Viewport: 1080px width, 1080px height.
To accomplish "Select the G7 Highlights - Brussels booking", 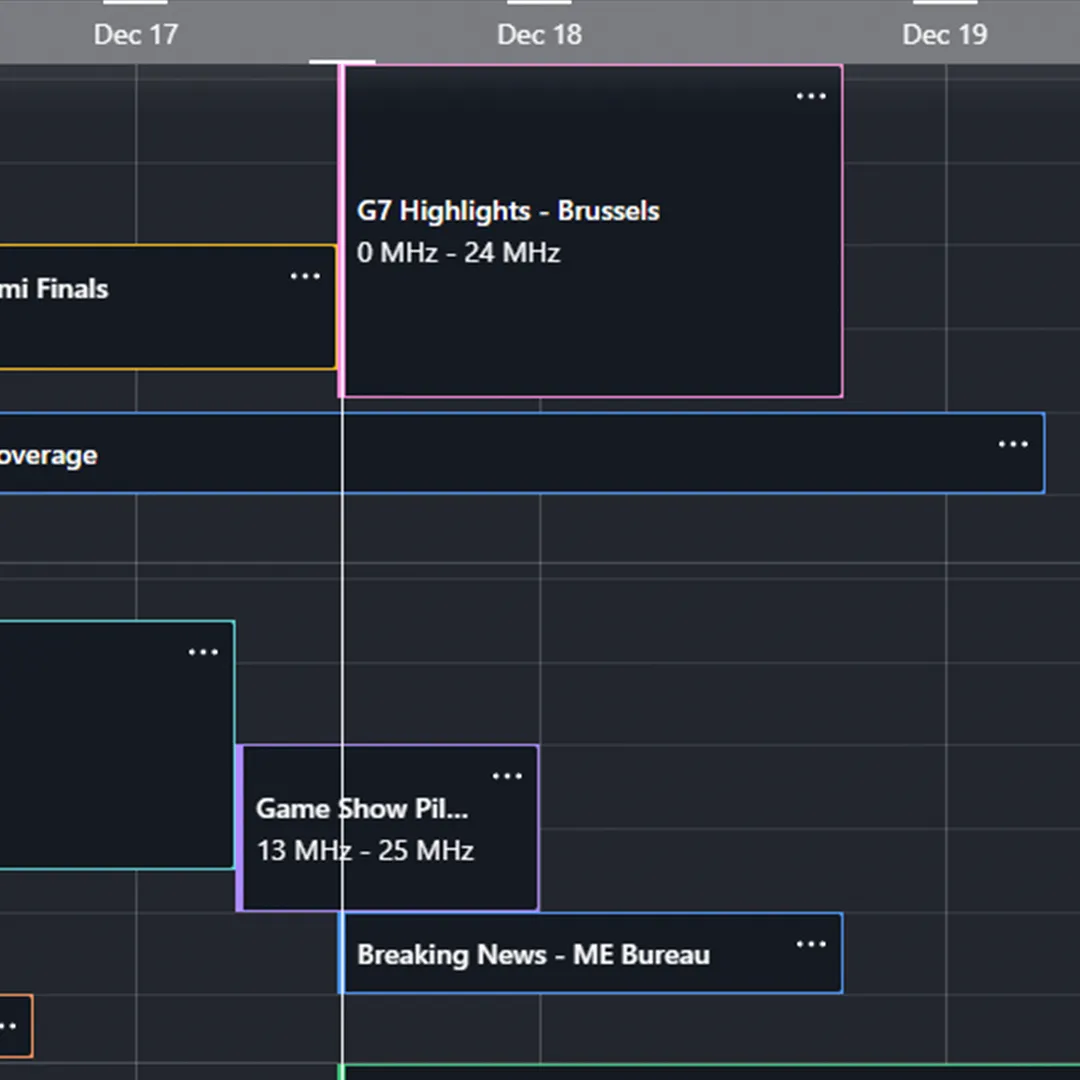I will pos(592,231).
